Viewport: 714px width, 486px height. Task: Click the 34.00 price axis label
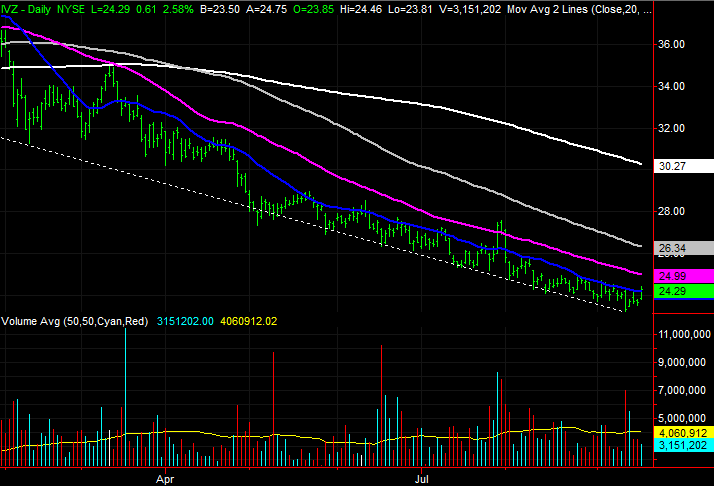pos(672,86)
